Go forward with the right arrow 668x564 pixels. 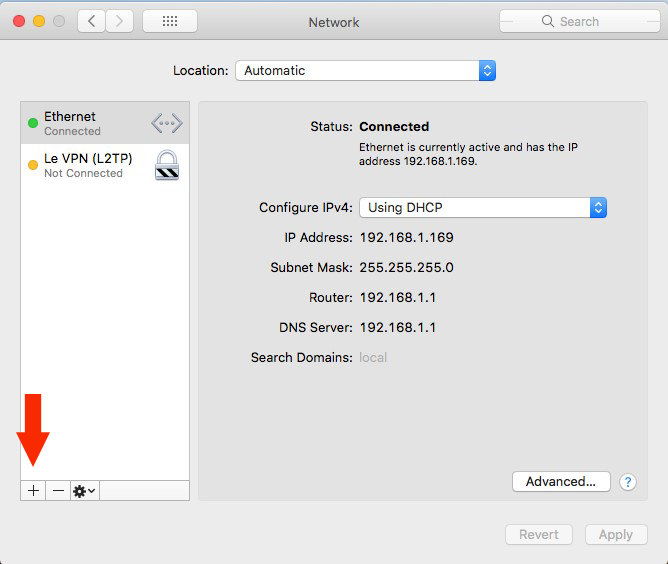(x=120, y=21)
